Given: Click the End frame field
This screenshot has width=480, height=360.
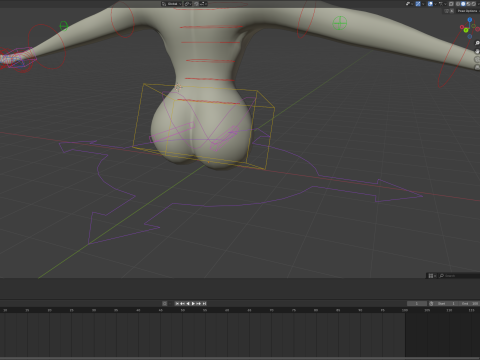Looking at the screenshot, I should 469,304.
